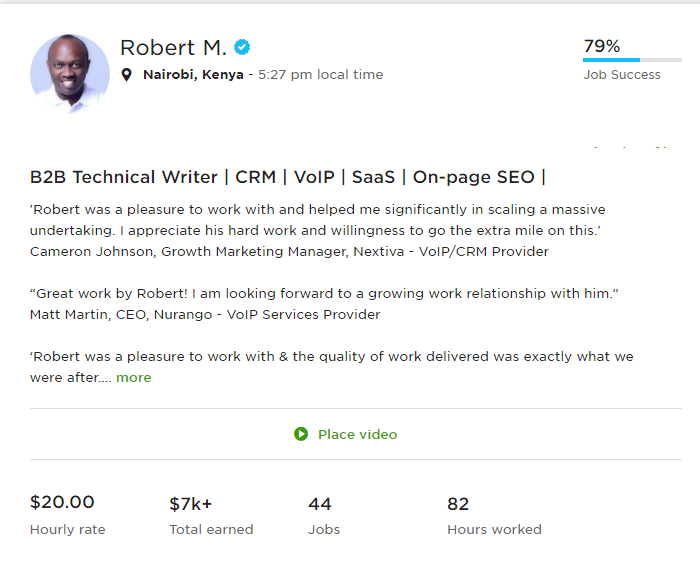This screenshot has width=700, height=569.
Task: Click the '5:27 pm local time' text
Action: [x=321, y=75]
